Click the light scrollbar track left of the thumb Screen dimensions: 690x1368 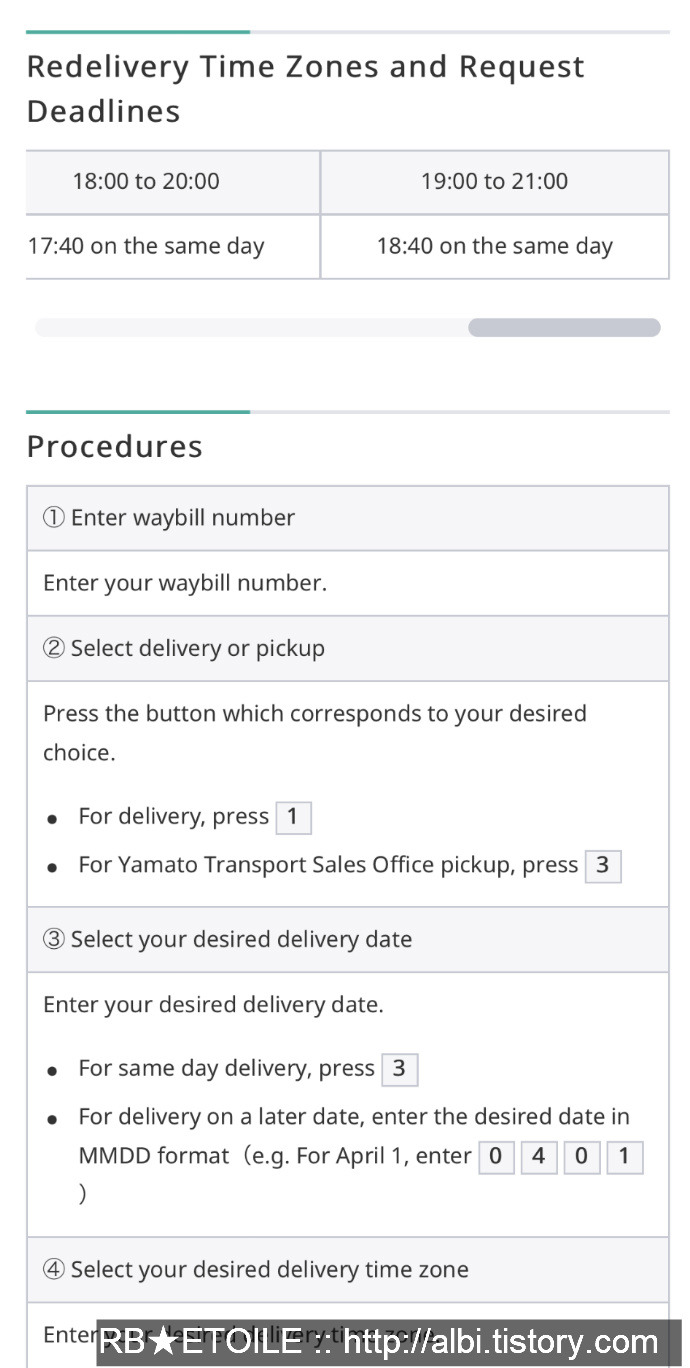pyautogui.click(x=251, y=328)
